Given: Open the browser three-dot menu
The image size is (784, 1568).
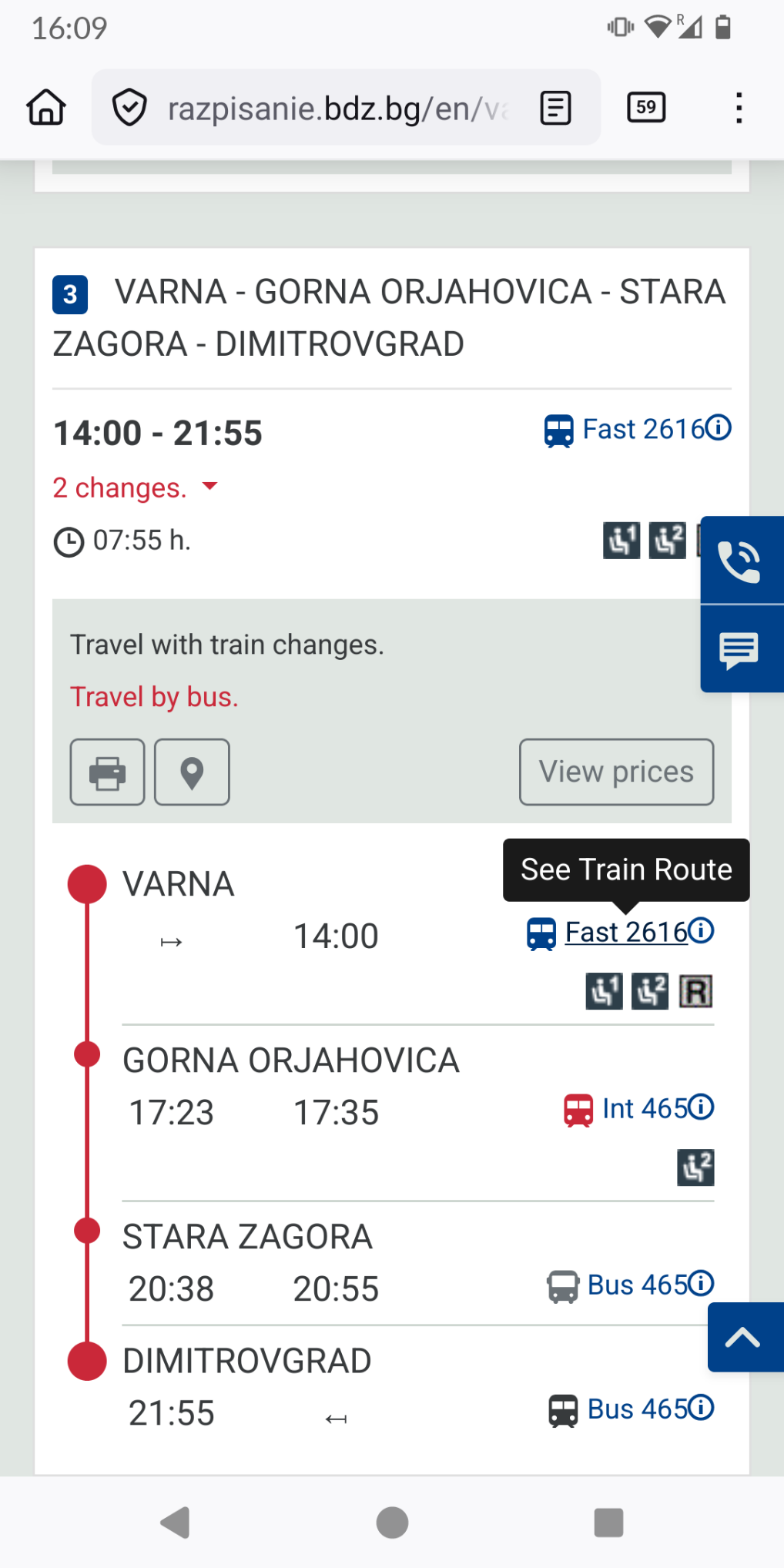Looking at the screenshot, I should [x=739, y=108].
